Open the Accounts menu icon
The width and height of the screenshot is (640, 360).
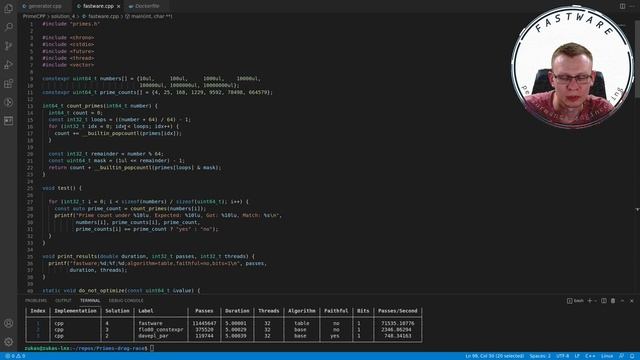tap(8, 323)
